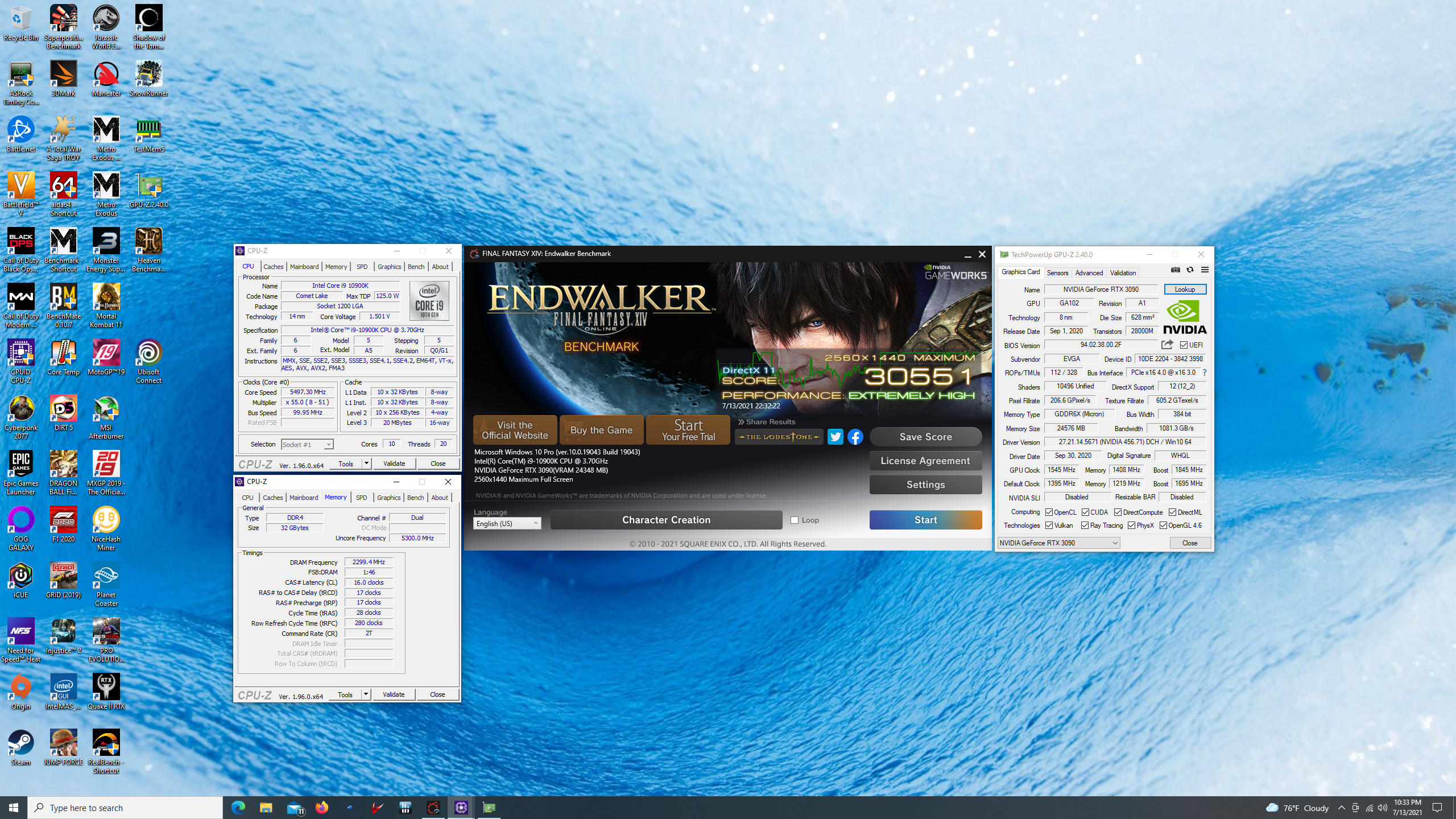Open Windows Start menu

point(14,808)
